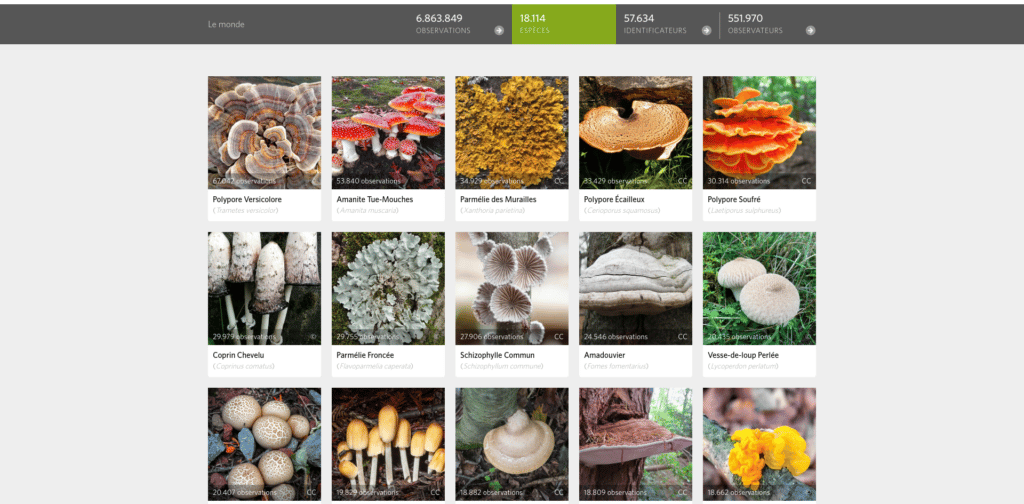Open the Polypore Versicolore photo
1024x504 pixels.
pyautogui.click(x=264, y=133)
